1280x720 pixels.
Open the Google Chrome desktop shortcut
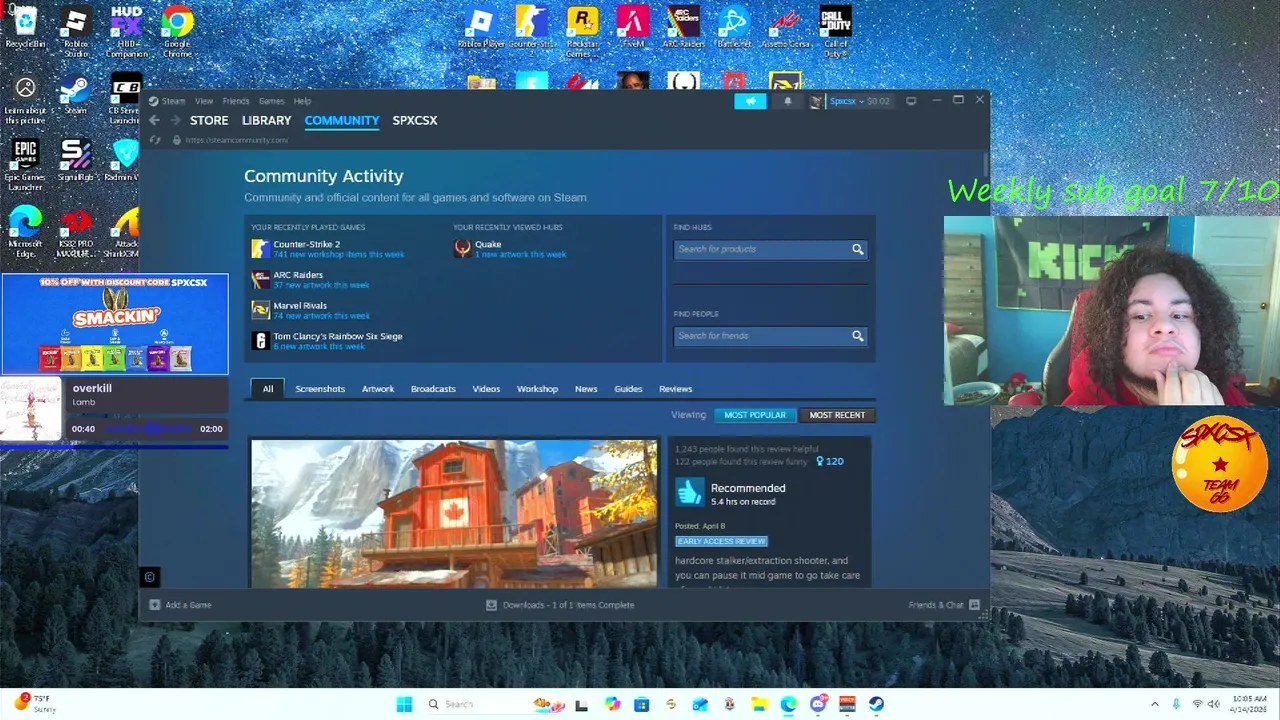(177, 29)
